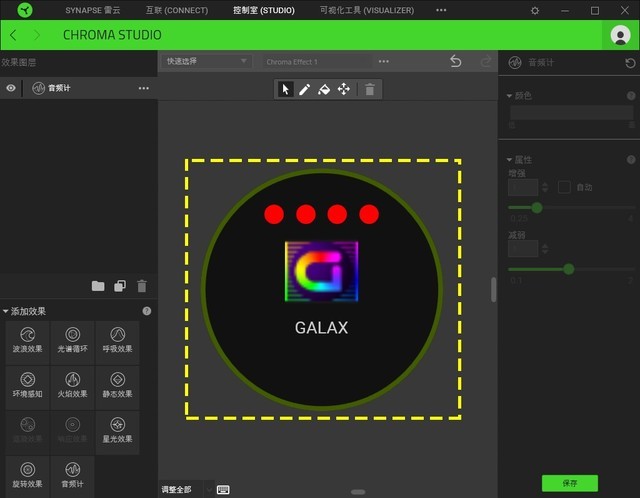
Task: Click the first red LED on GALAX device
Action: pos(274,214)
